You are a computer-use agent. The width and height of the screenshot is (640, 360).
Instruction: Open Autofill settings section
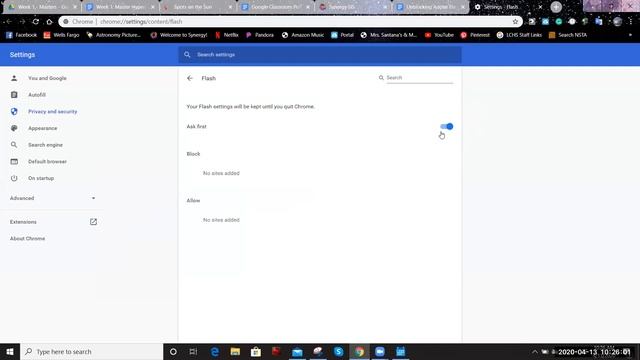tap(37, 95)
